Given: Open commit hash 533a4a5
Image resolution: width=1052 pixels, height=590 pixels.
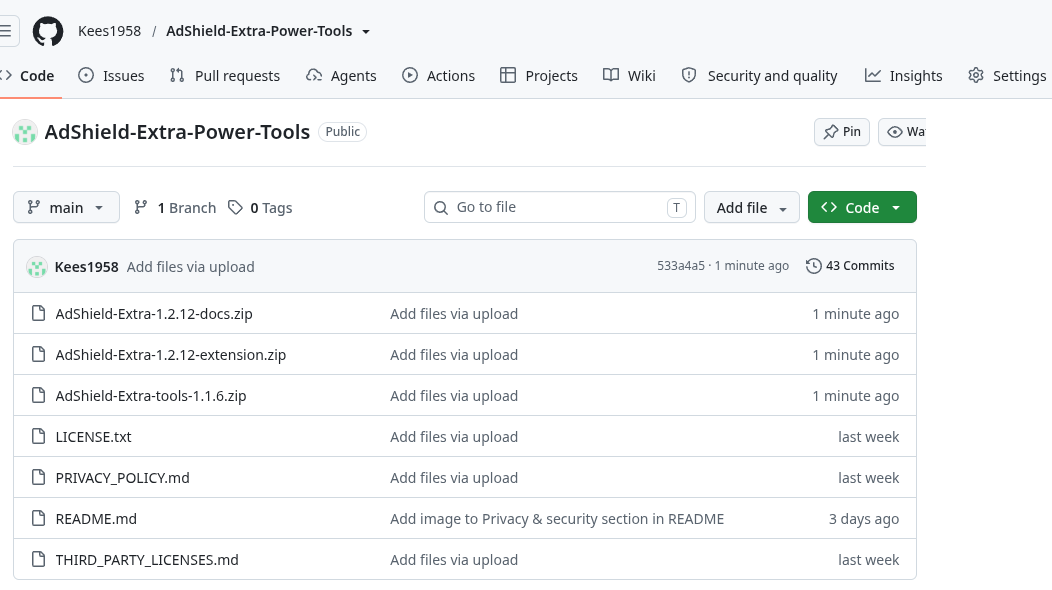Looking at the screenshot, I should [680, 266].
